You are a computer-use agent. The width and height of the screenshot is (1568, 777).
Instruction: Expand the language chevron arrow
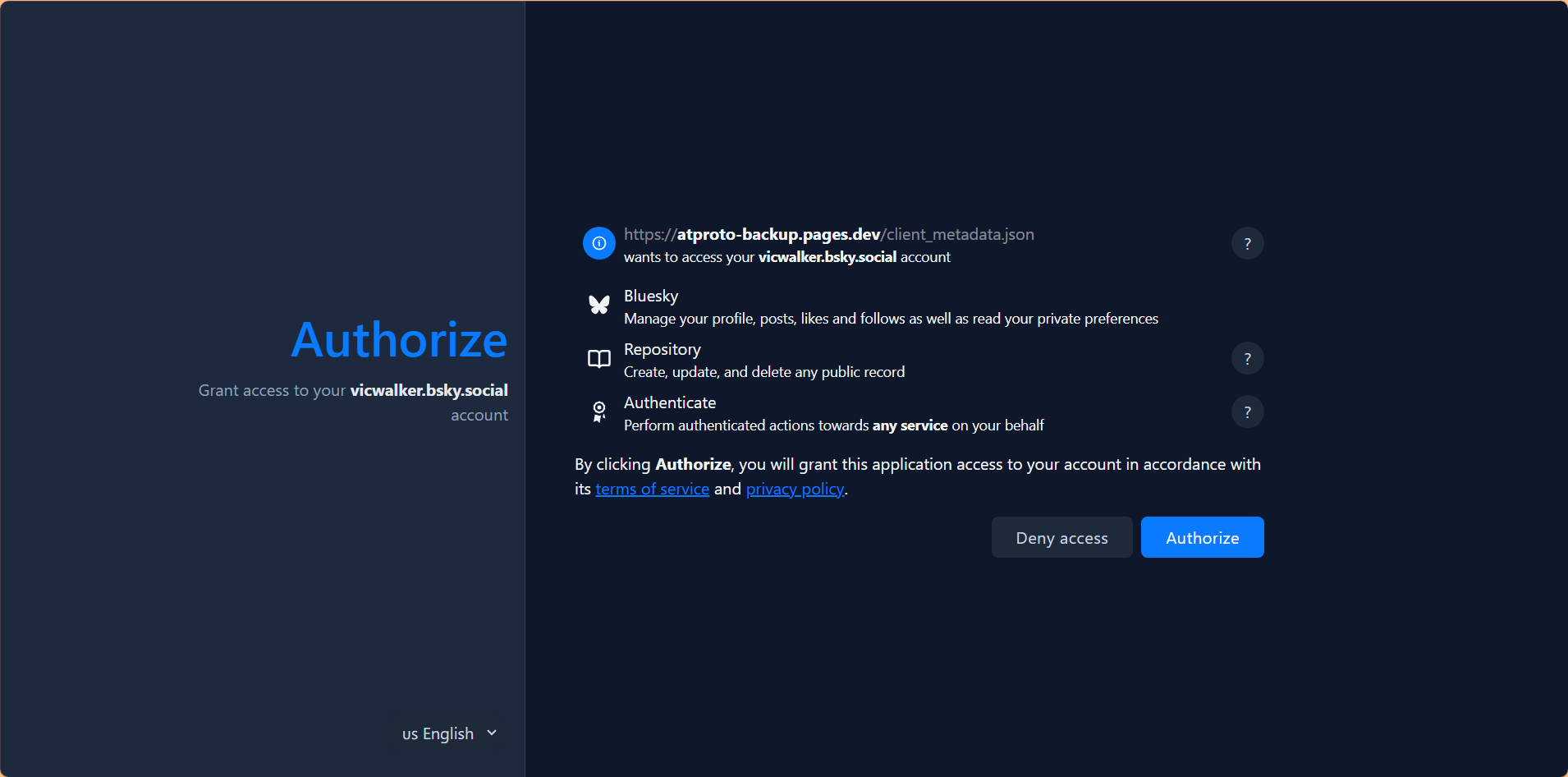click(492, 733)
